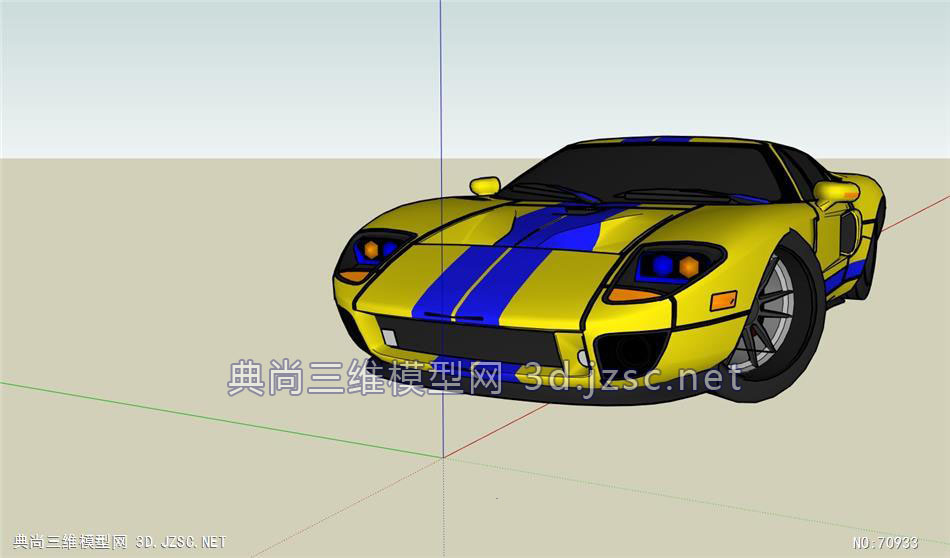This screenshot has height=558, width=950.
Task: Click the headlight cluster beside the front wheel
Action: click(x=666, y=271)
